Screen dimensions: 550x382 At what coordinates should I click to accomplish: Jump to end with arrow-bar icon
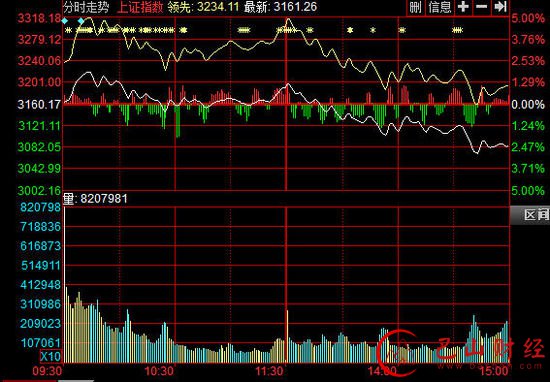click(500, 7)
